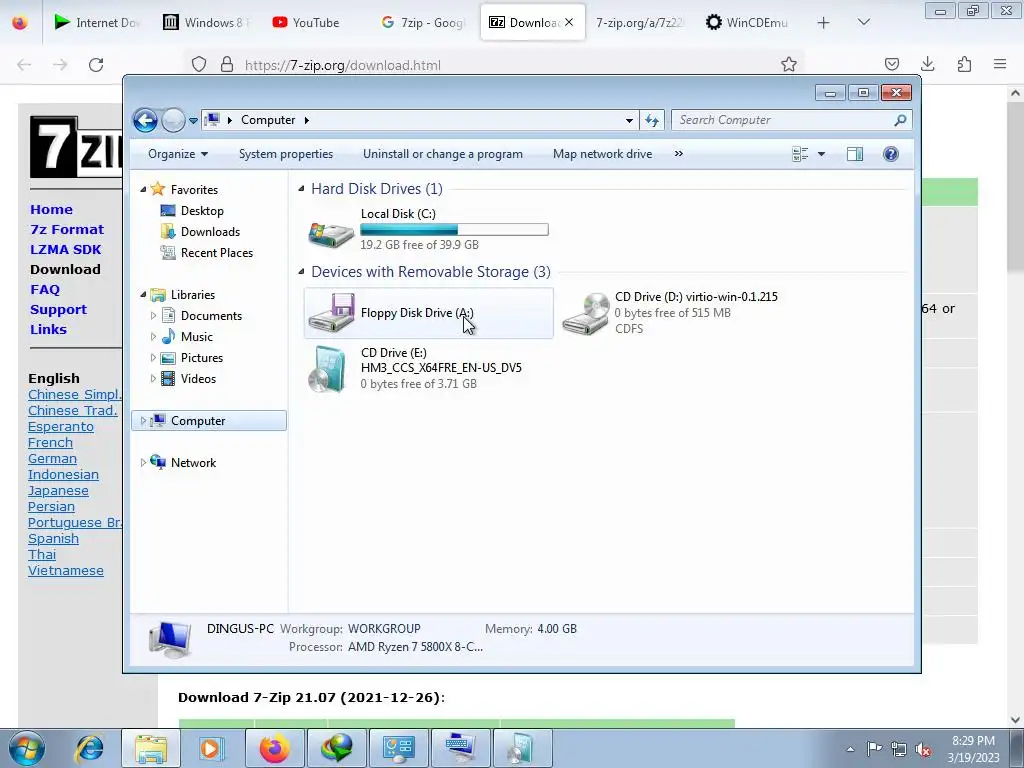
Task: Open Internet Explorer from taskbar
Action: click(89, 748)
